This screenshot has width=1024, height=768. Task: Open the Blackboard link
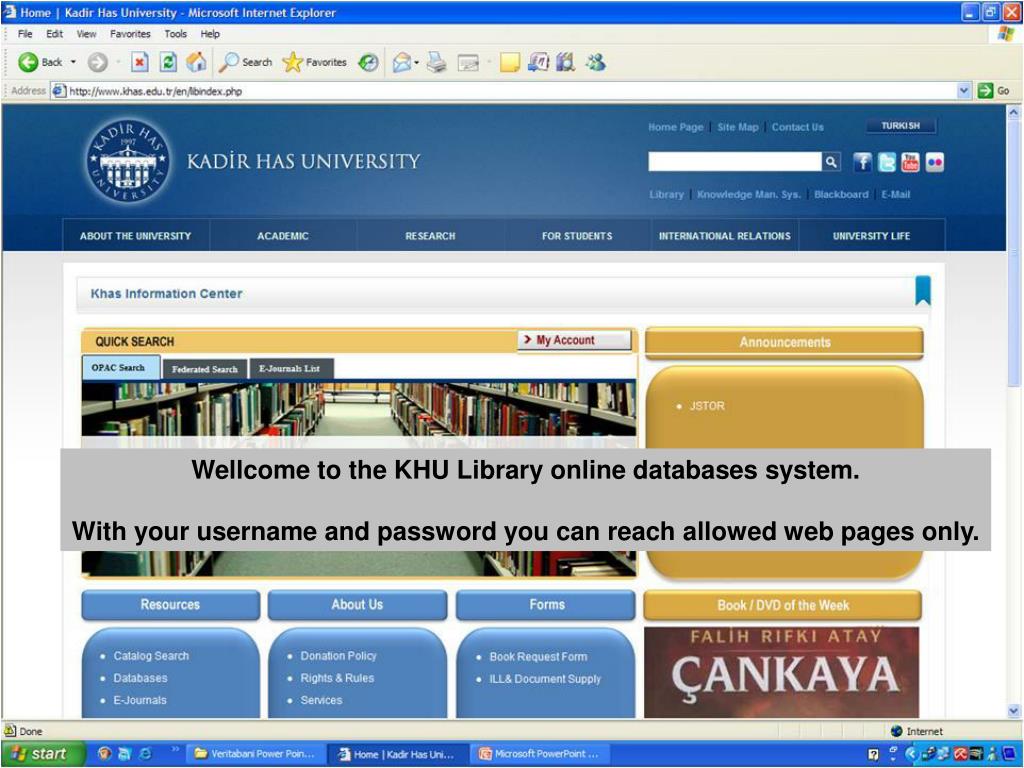pos(841,195)
